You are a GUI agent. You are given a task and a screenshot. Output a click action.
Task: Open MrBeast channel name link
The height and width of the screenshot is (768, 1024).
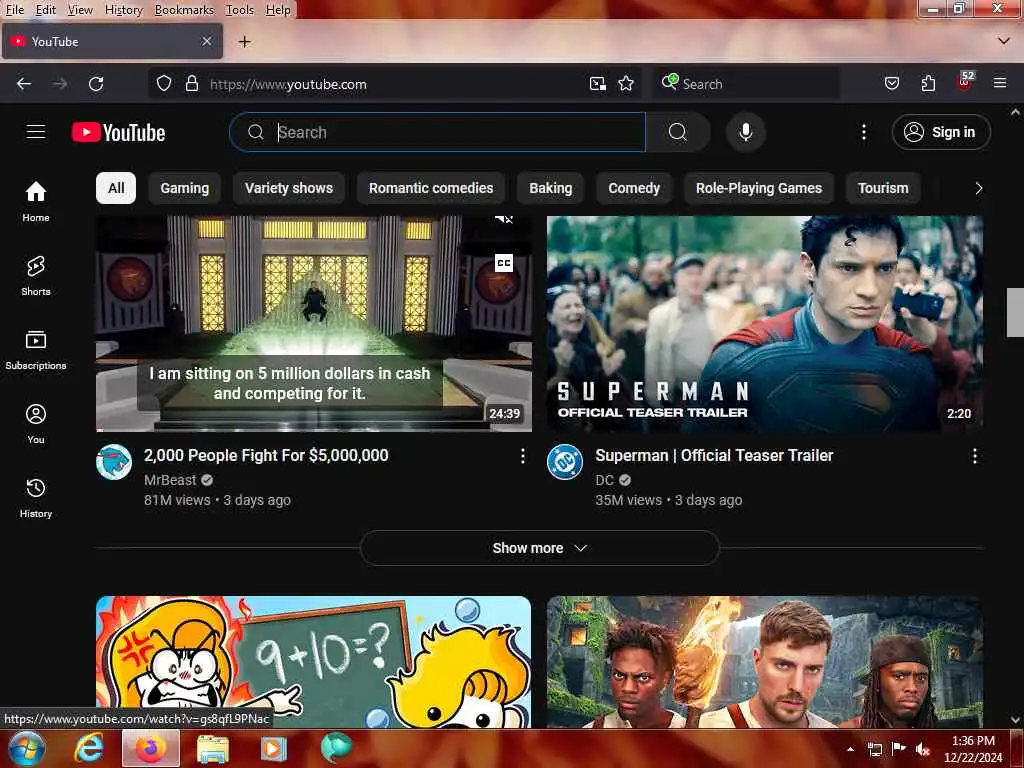170,480
